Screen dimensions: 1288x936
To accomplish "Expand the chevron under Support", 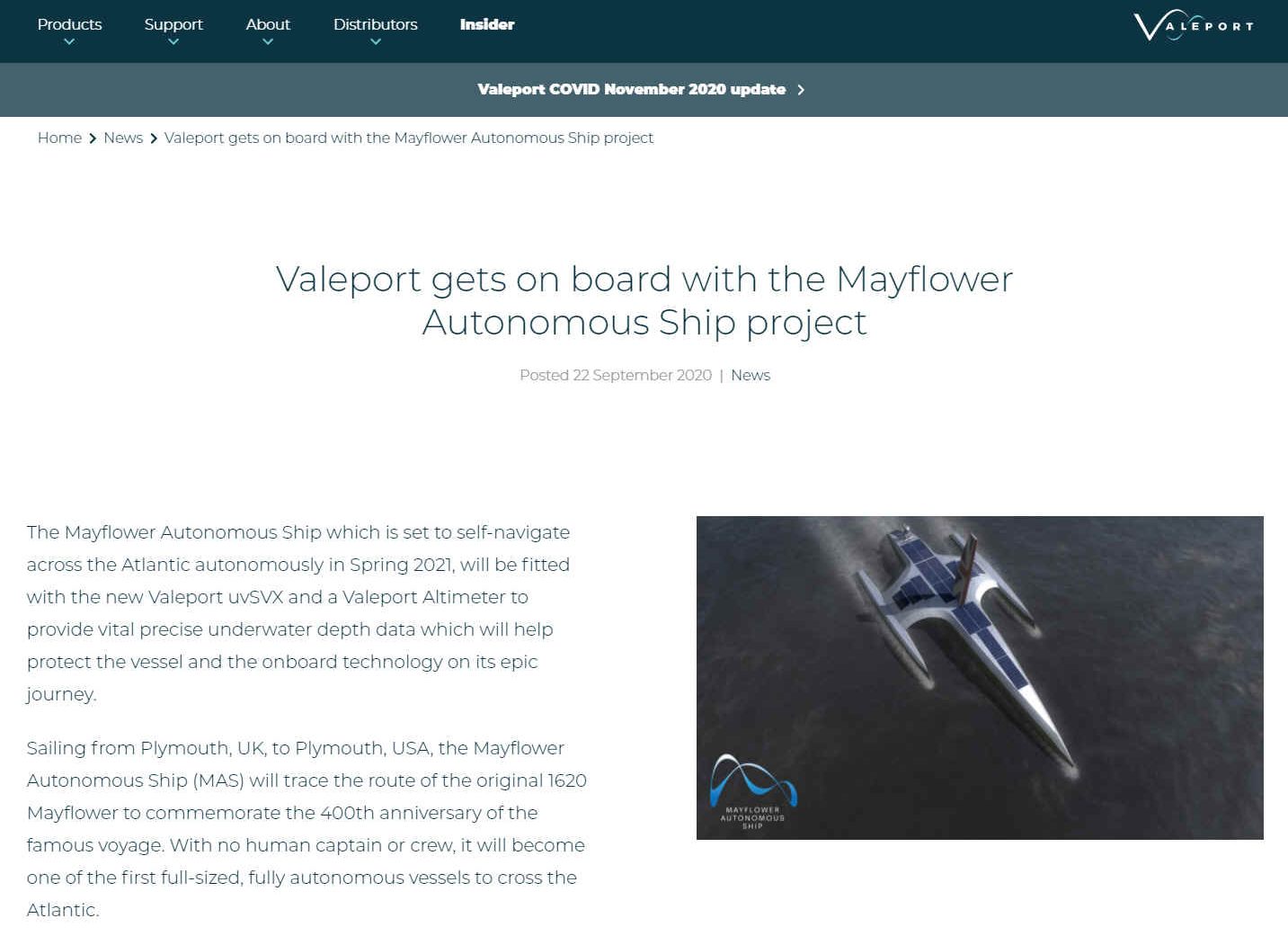I will pos(173,41).
